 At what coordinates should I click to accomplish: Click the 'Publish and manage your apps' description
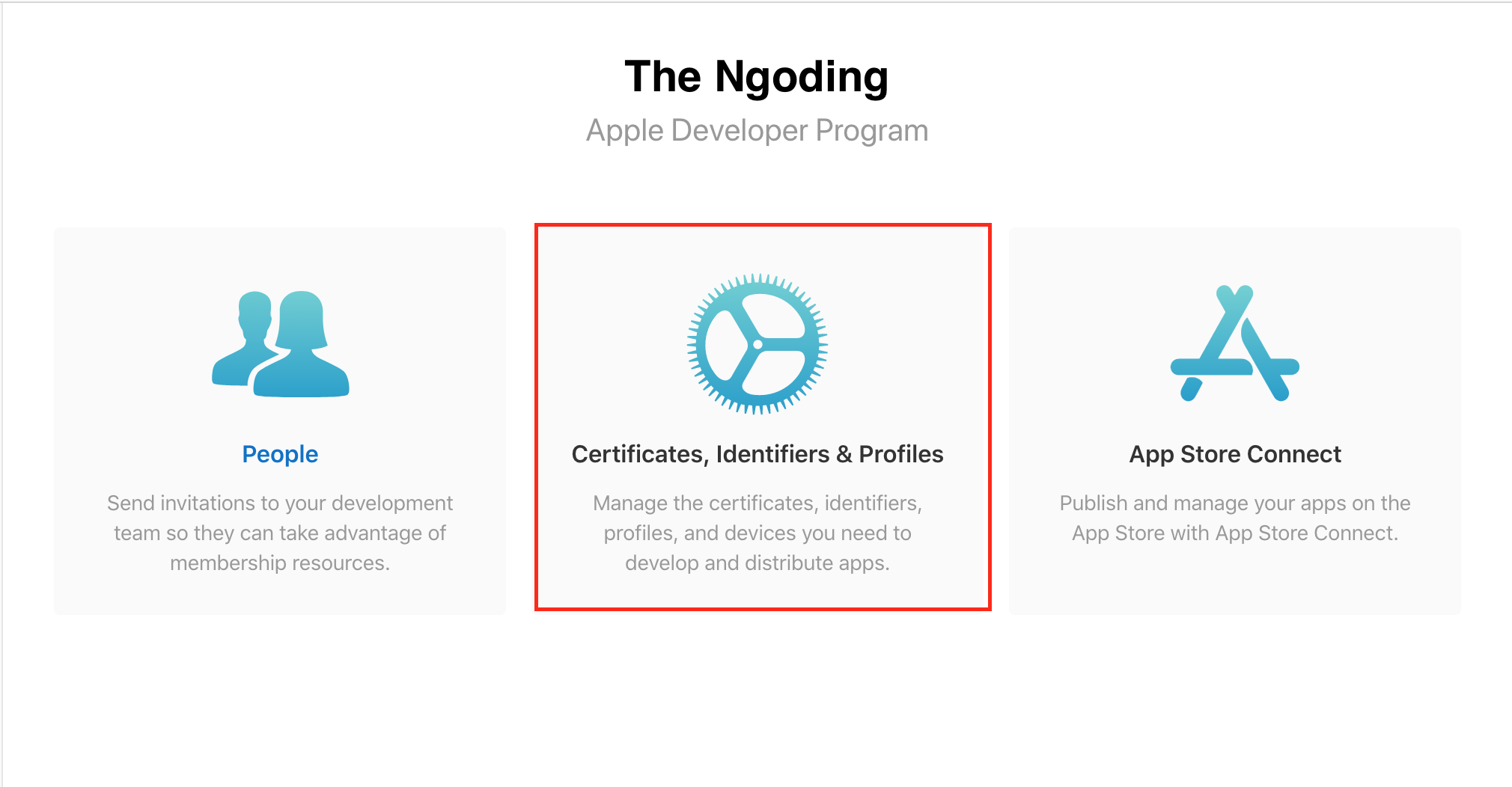1235,503
